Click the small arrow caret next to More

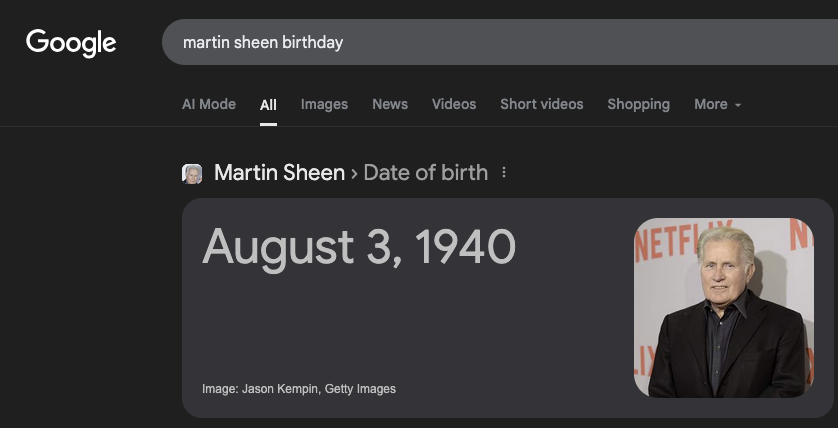[738, 105]
